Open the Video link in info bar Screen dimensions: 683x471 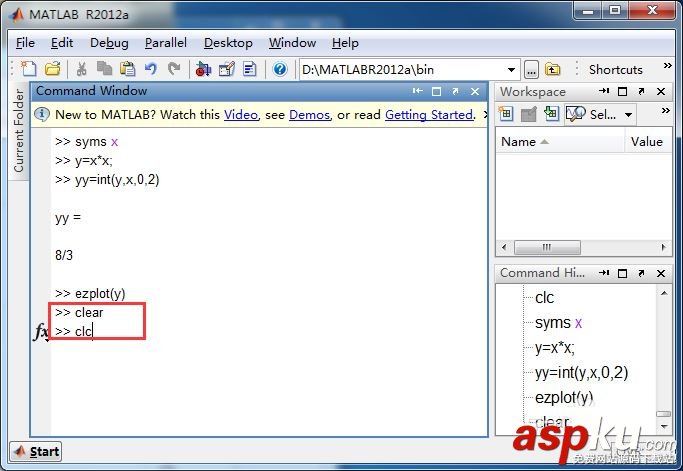click(241, 115)
